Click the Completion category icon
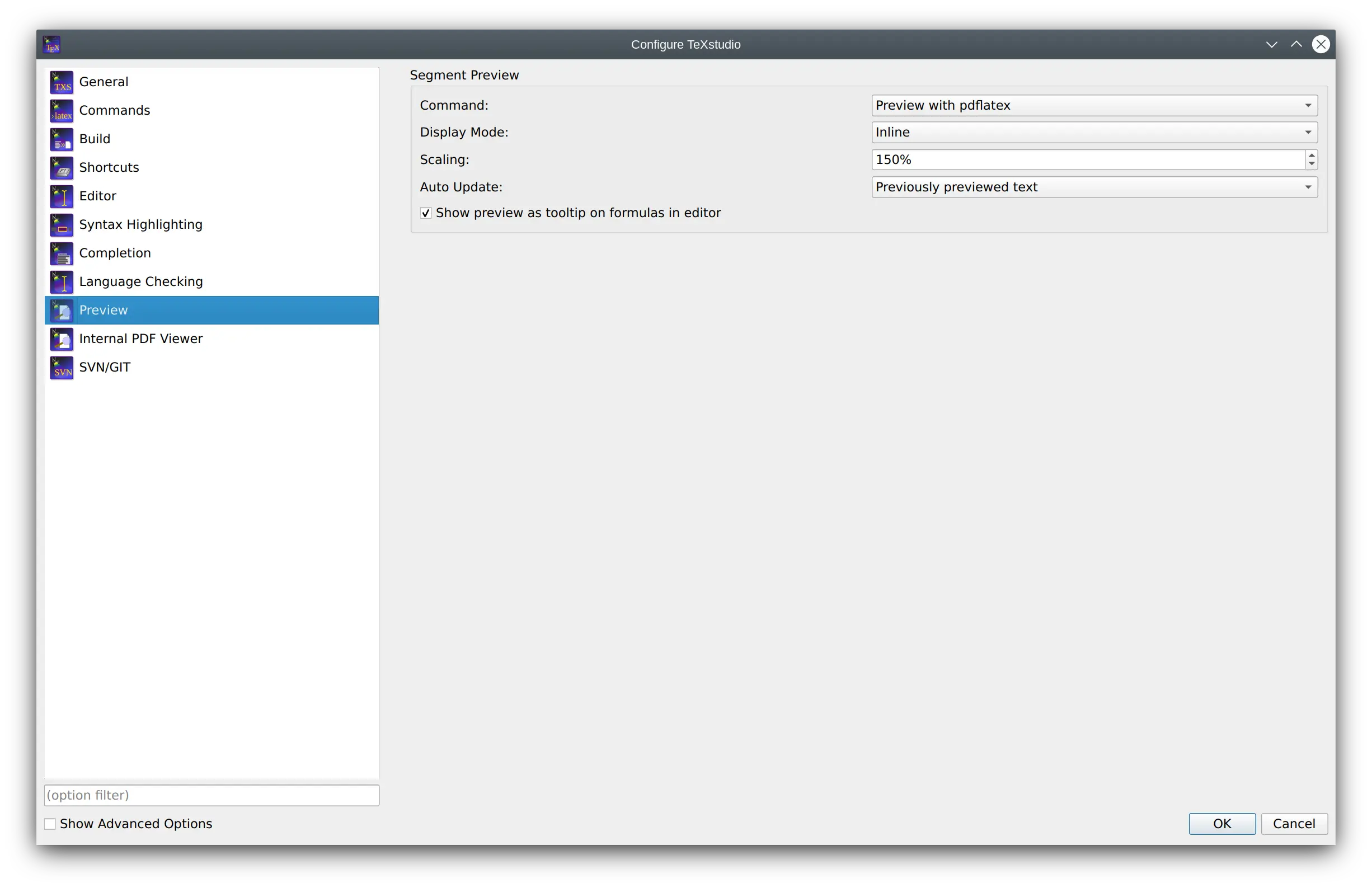The width and height of the screenshot is (1372, 888). point(62,253)
